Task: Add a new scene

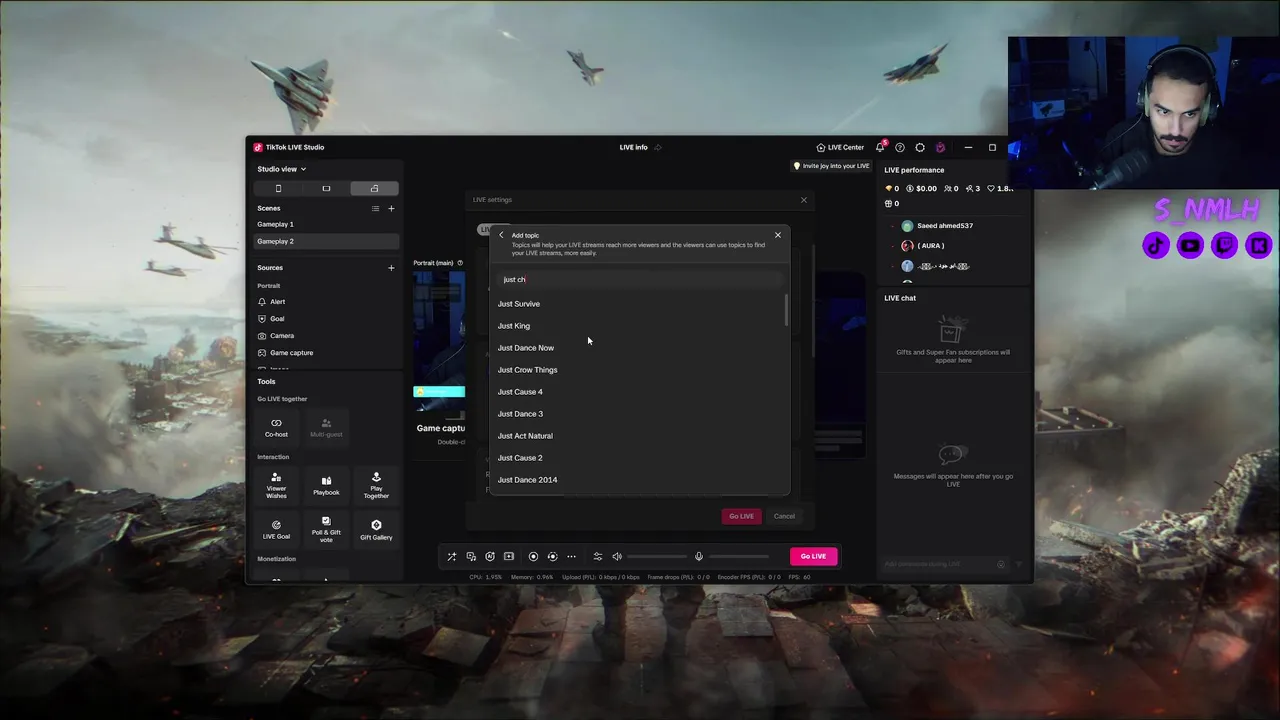Action: (391, 208)
